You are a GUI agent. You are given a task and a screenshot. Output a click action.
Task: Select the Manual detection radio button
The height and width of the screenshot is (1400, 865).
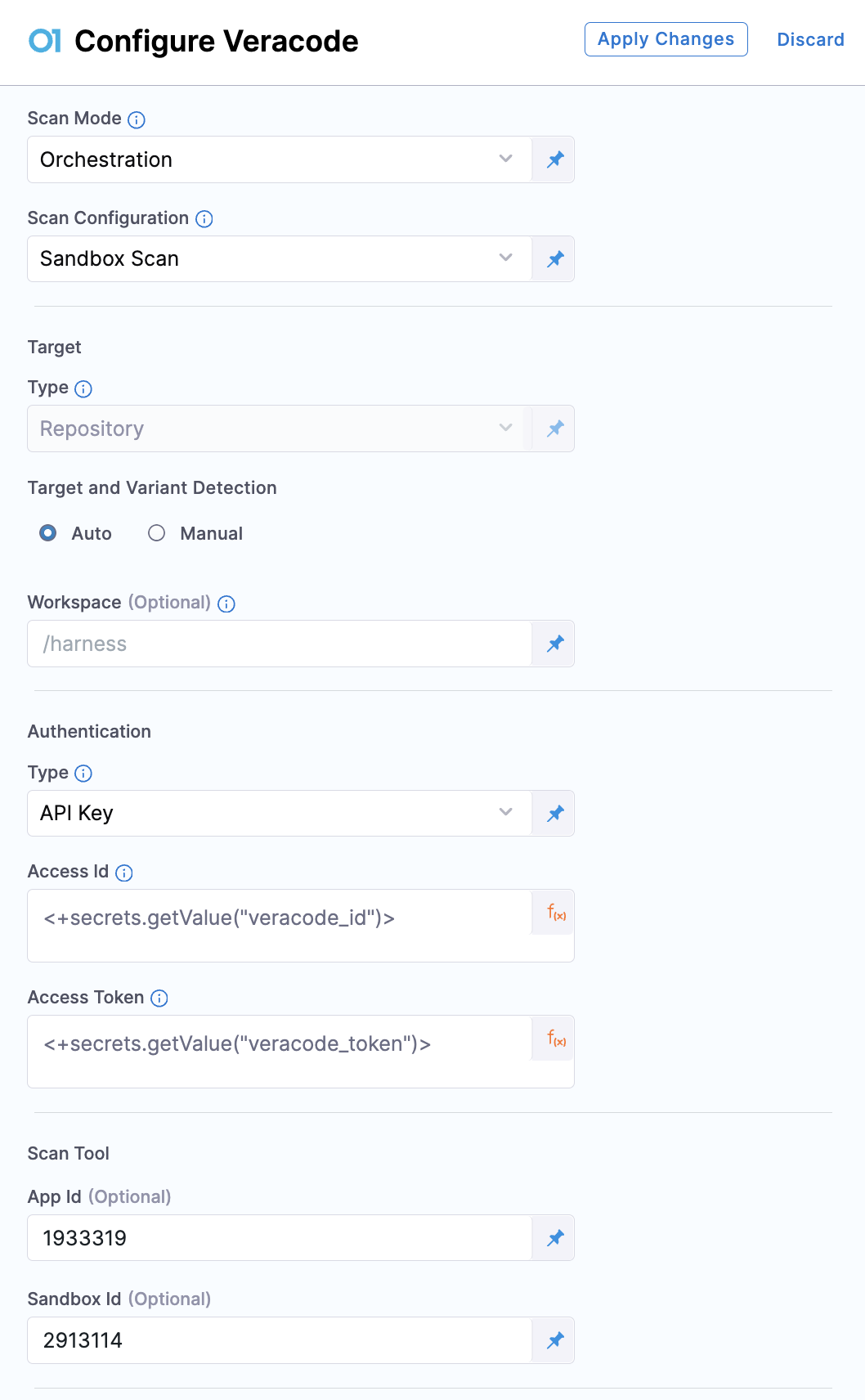click(x=156, y=533)
